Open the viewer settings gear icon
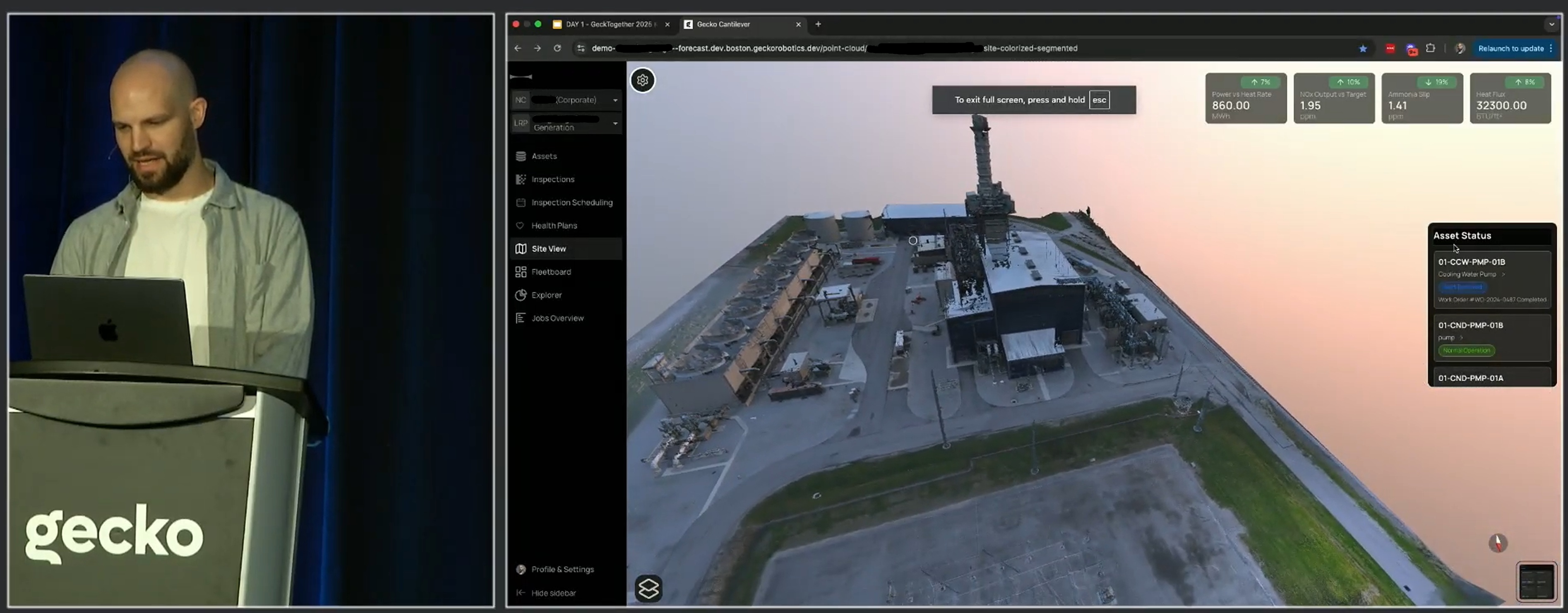The width and height of the screenshot is (1568, 613). [642, 80]
